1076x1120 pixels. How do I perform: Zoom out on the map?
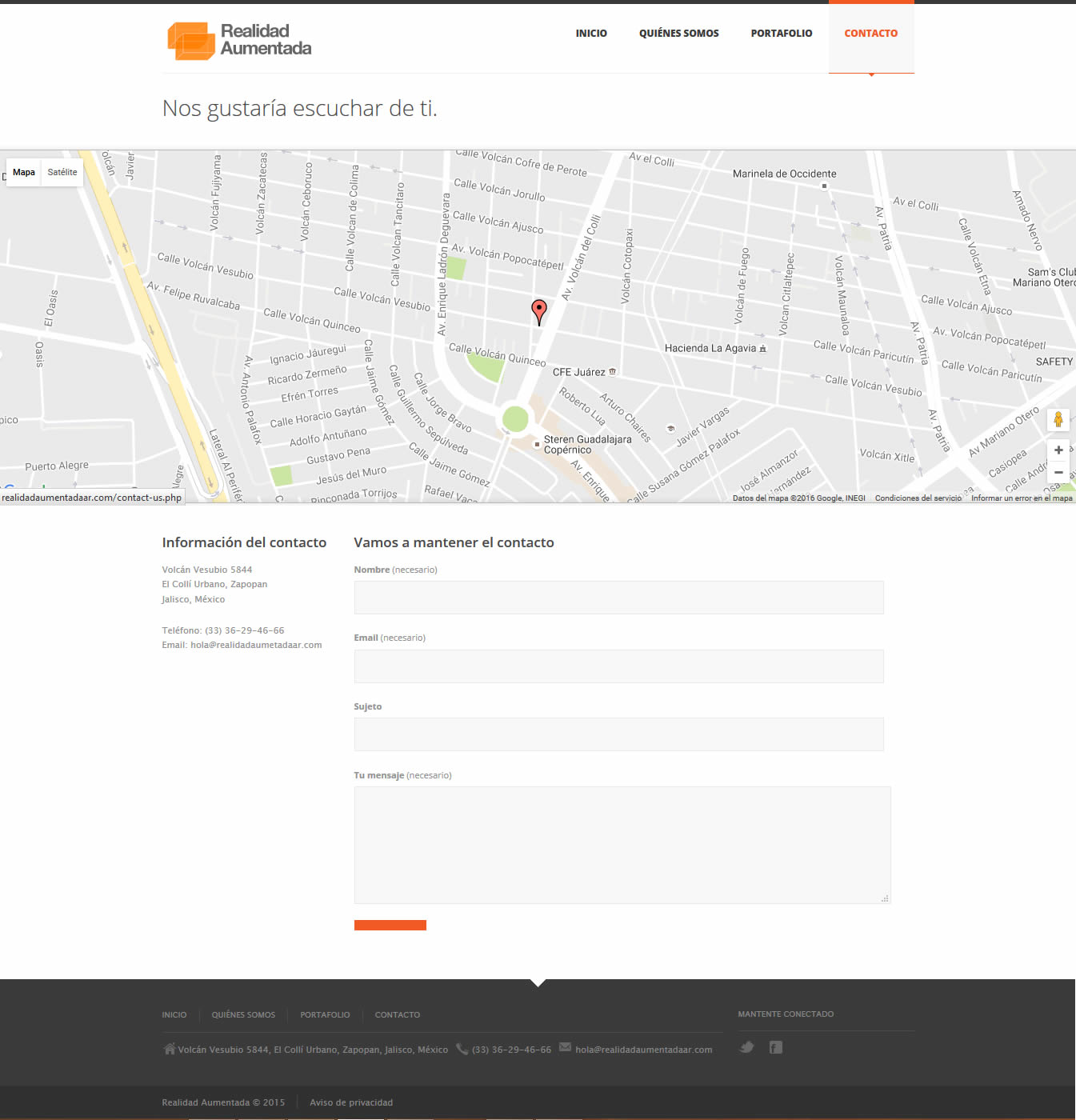click(x=1058, y=472)
